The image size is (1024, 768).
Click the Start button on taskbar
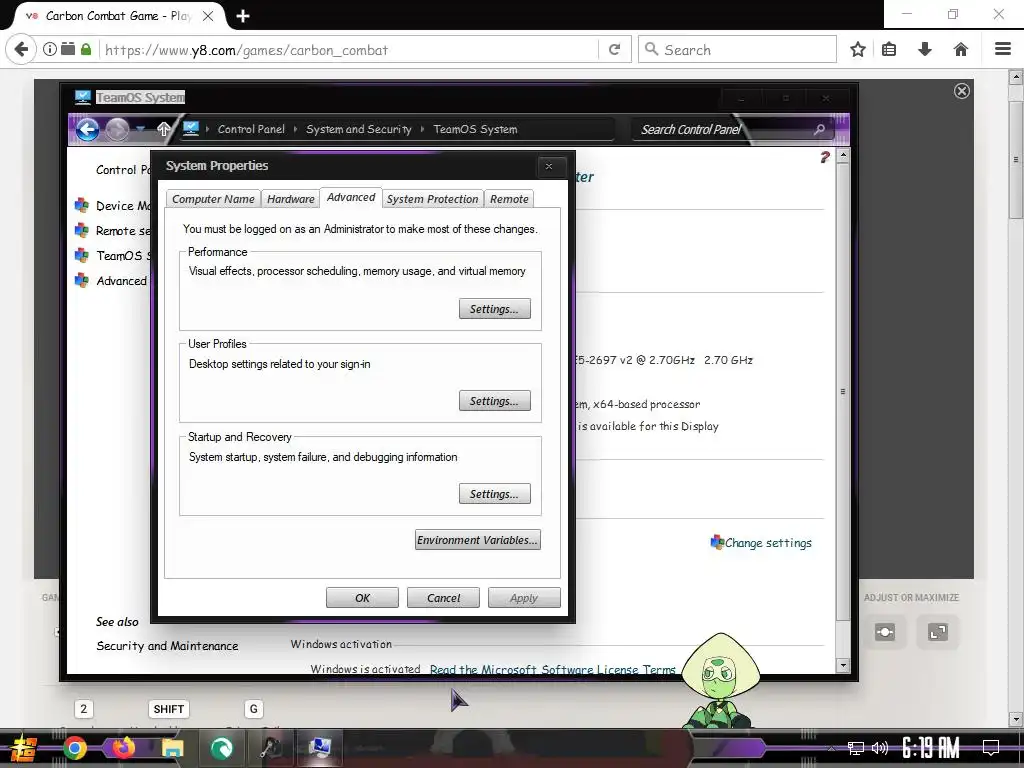[x=24, y=748]
